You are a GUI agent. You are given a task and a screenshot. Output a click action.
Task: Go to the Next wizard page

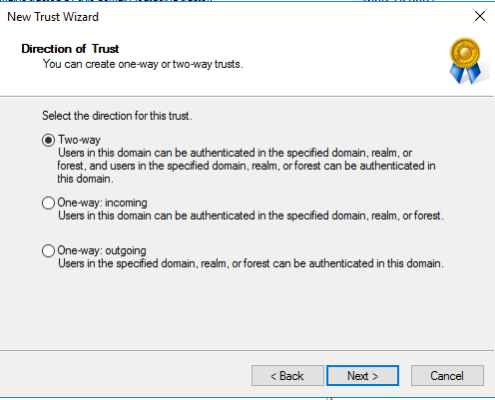[363, 376]
